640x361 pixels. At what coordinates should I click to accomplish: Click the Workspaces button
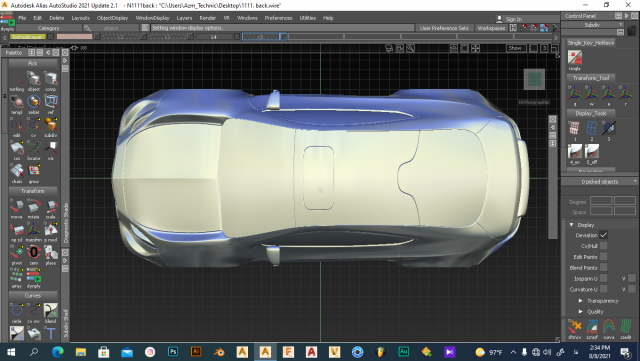pyautogui.click(x=491, y=28)
